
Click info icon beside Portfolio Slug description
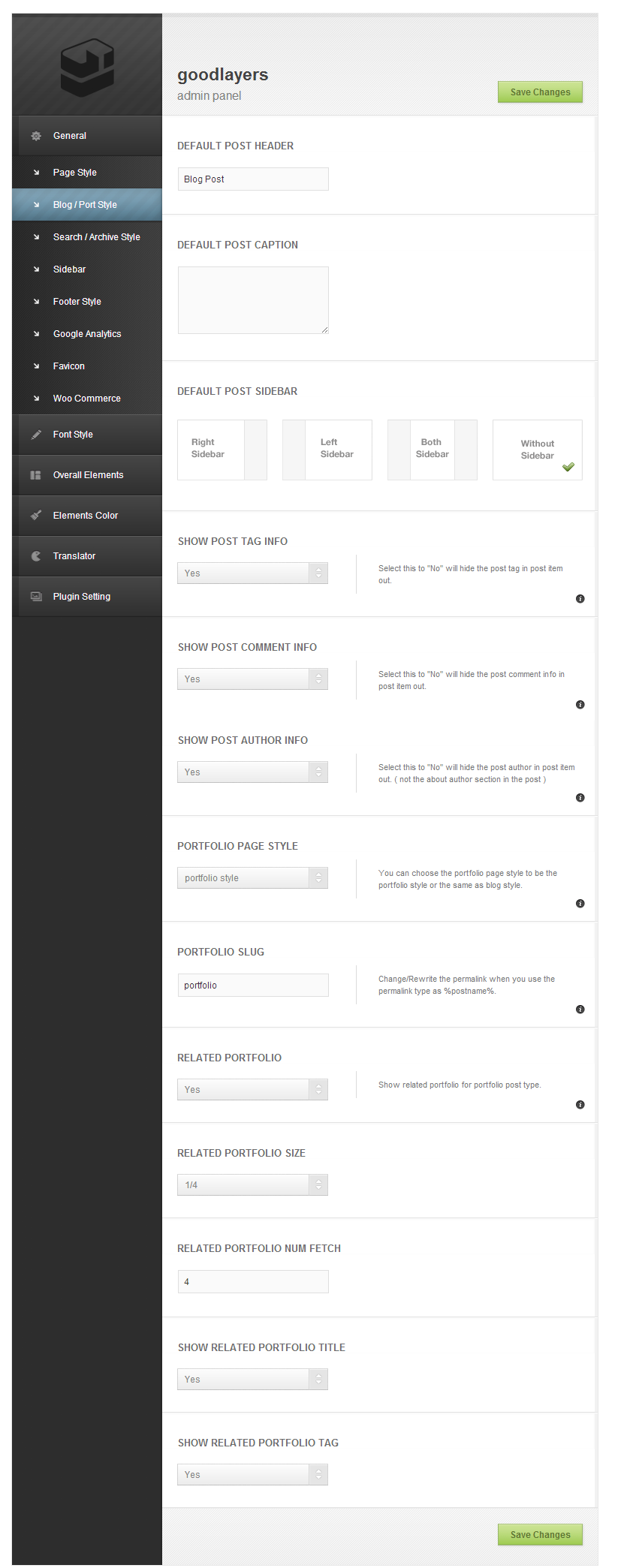click(x=580, y=1010)
